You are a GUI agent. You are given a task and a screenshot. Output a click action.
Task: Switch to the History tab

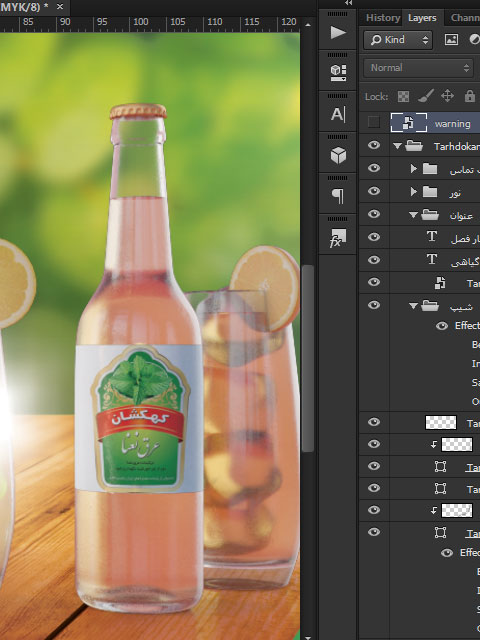click(382, 18)
